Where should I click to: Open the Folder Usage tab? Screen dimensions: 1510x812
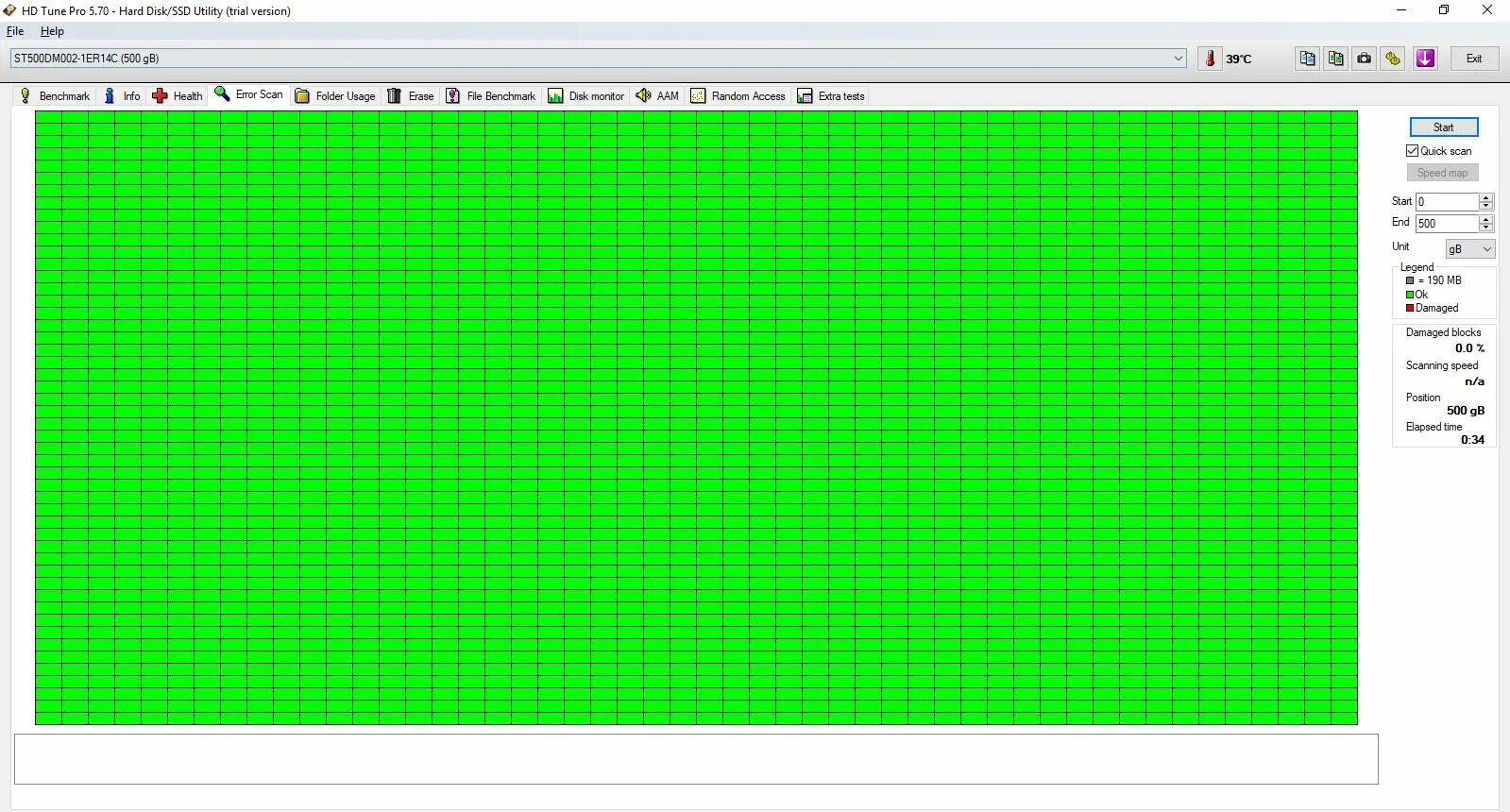(335, 95)
